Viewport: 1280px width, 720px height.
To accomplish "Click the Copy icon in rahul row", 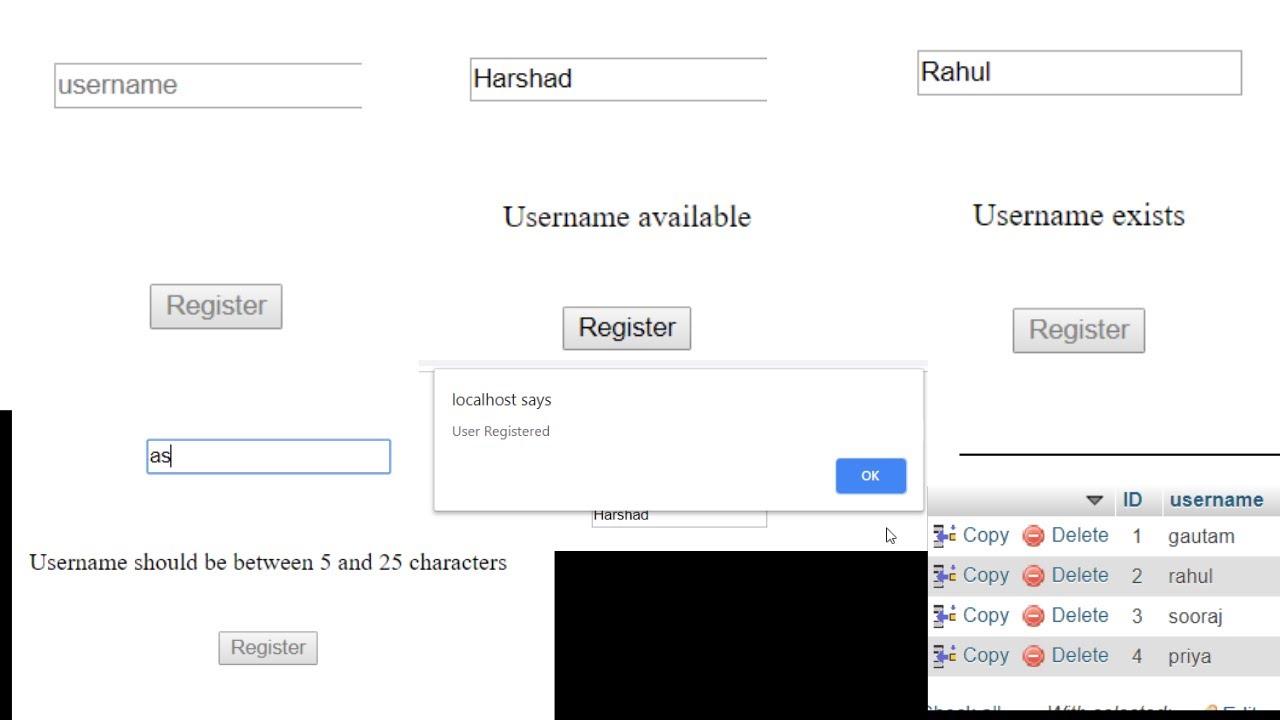I will [944, 576].
